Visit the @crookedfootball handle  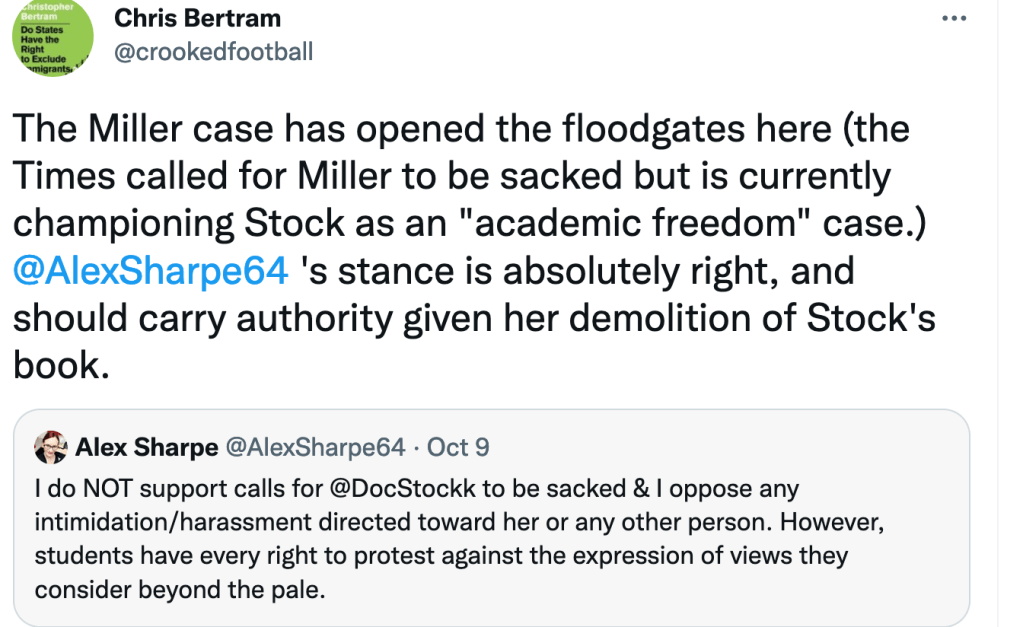[214, 50]
